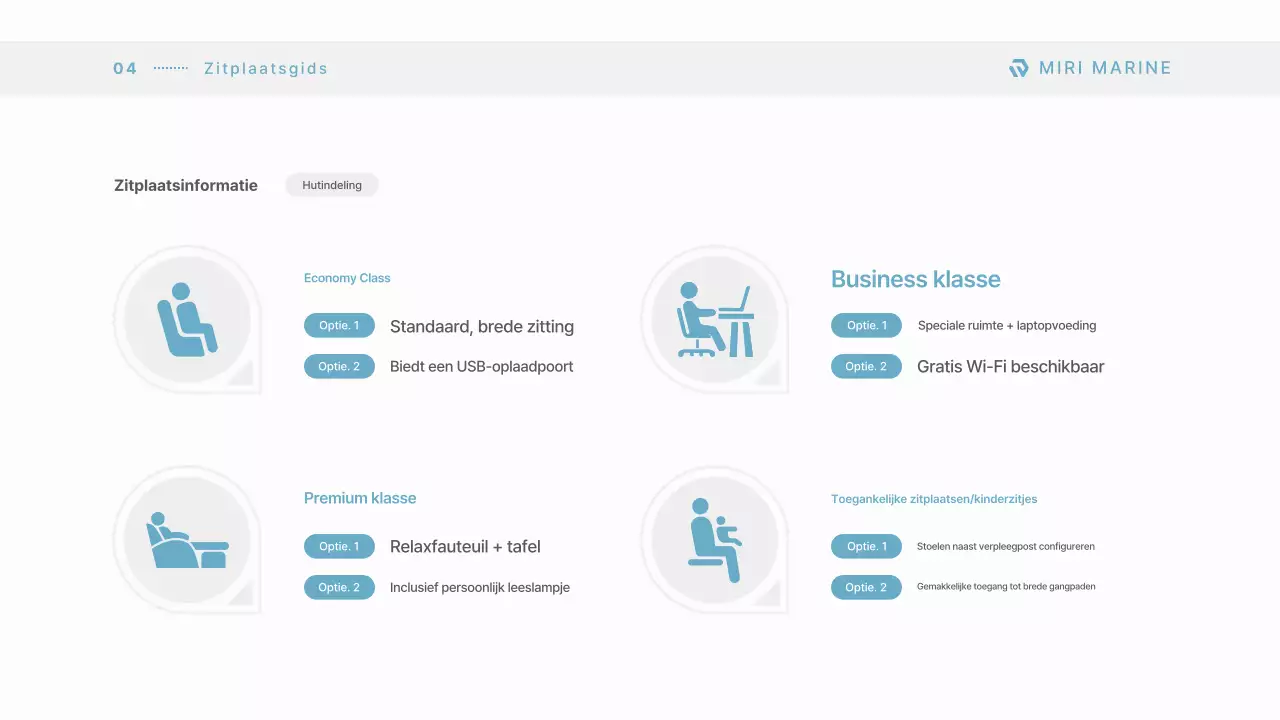Click the Economy Class seat icon
Screen dimensions: 1280x720
tap(187, 320)
